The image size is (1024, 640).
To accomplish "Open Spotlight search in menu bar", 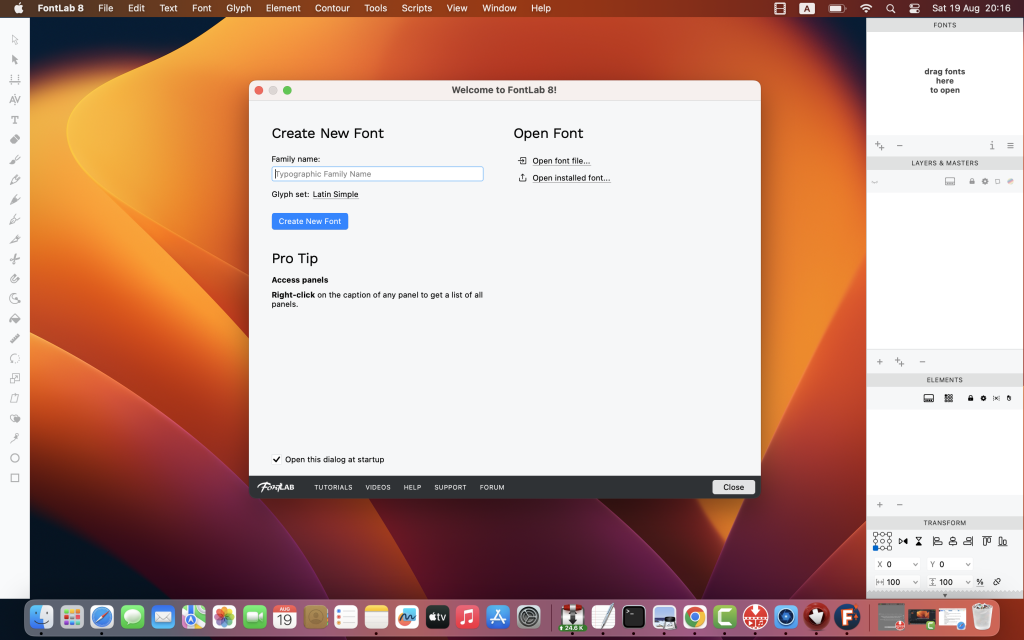I will (890, 8).
